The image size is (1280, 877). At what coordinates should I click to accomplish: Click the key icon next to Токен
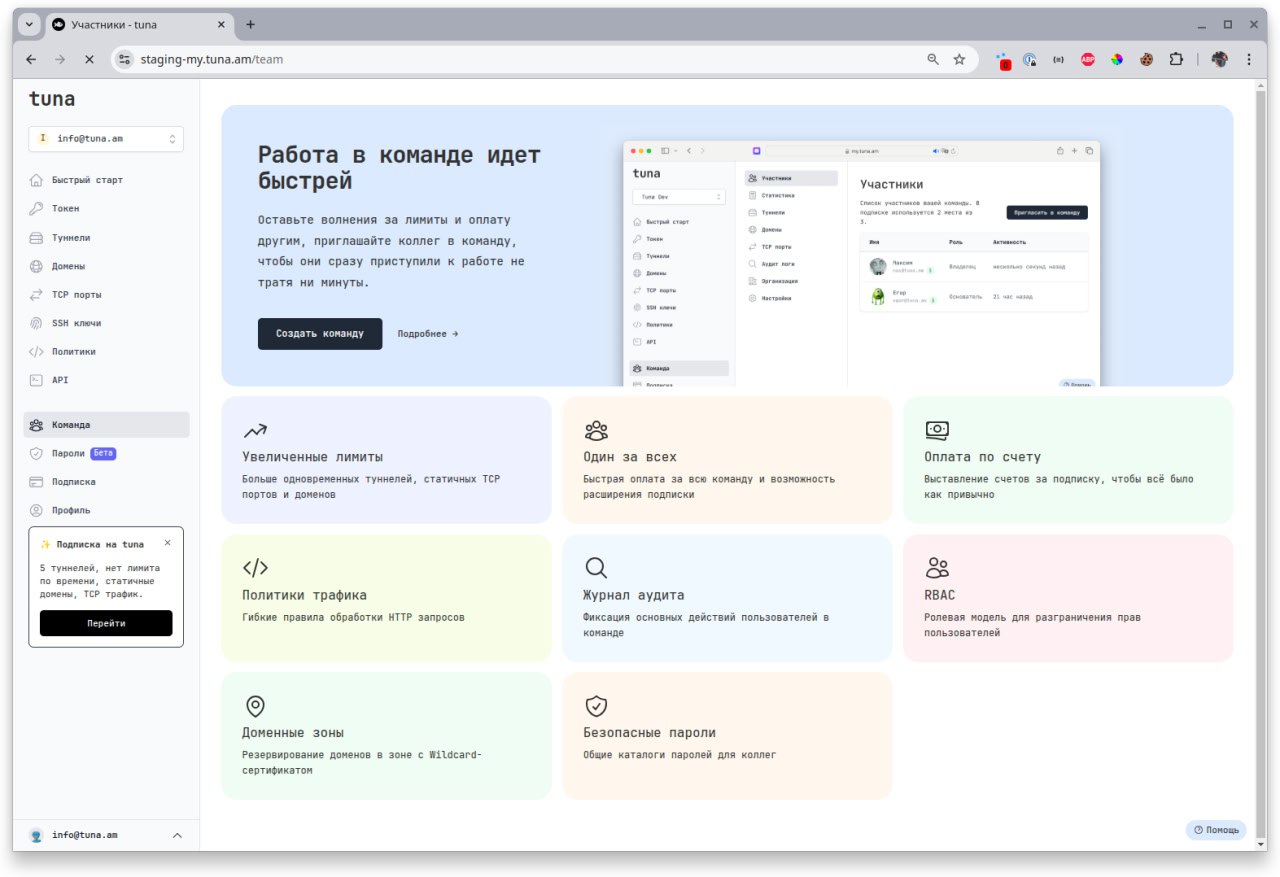(36, 209)
